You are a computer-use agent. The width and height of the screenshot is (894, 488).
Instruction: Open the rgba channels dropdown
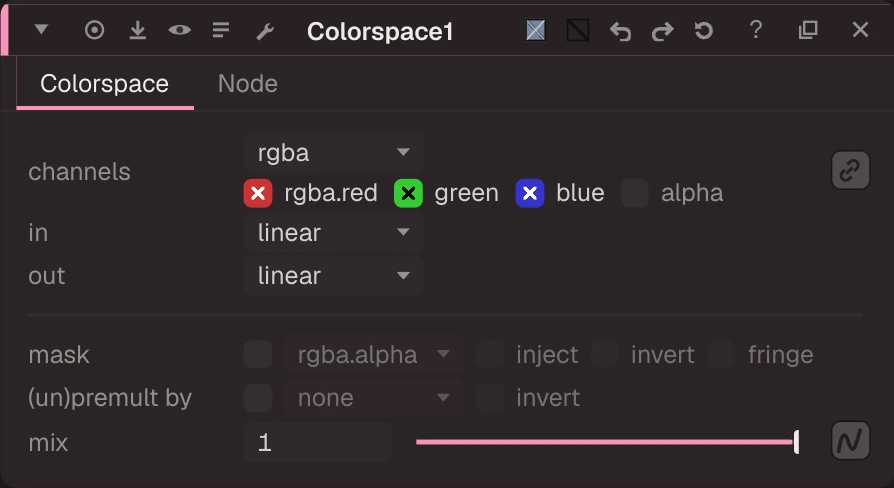pyautogui.click(x=334, y=152)
